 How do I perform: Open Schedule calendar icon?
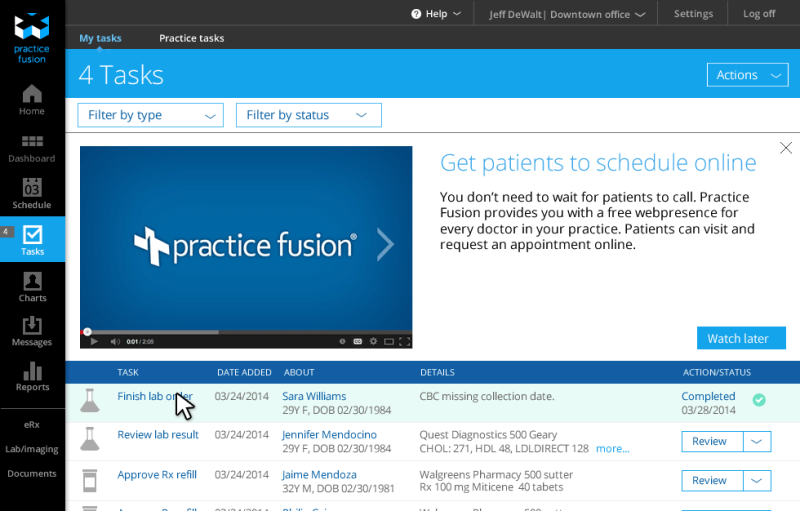(x=32, y=188)
